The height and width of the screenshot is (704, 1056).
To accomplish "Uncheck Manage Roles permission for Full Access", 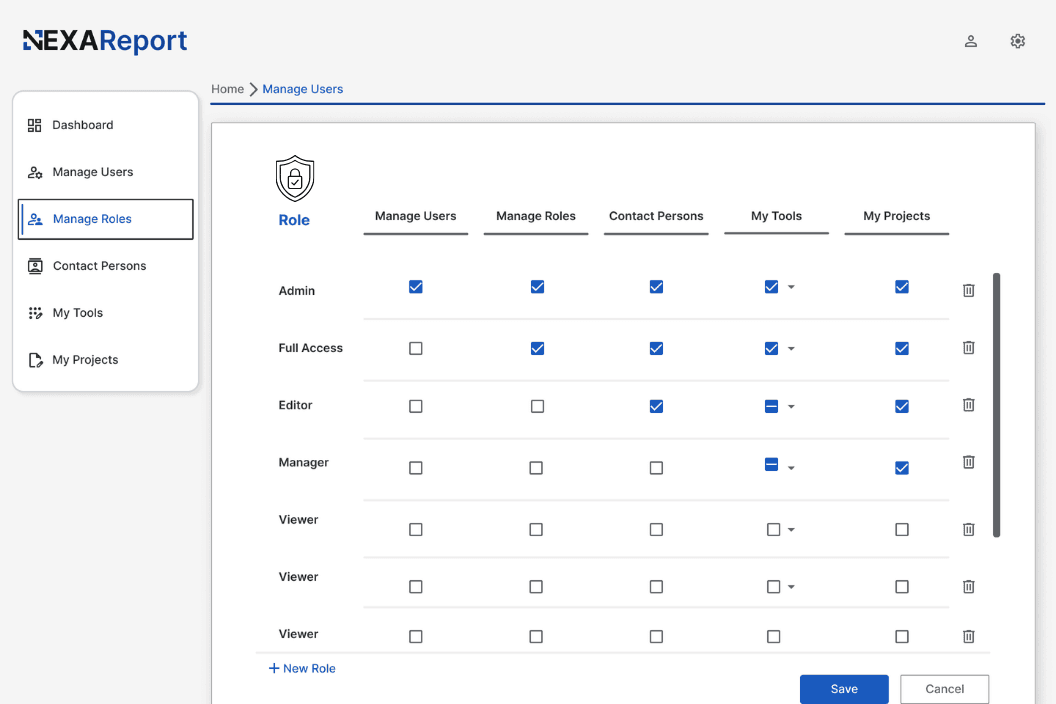I will pos(537,348).
